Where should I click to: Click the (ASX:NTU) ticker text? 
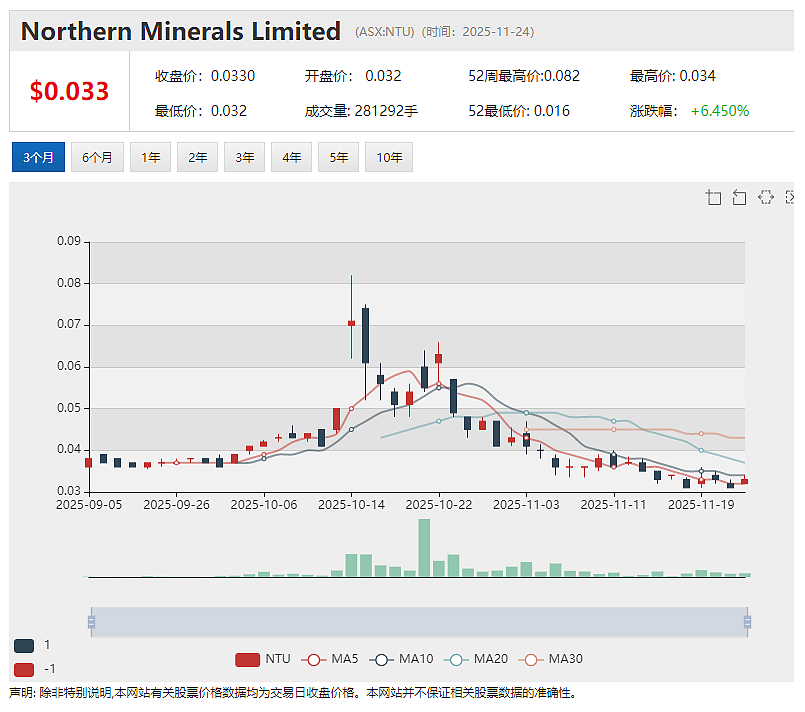[385, 32]
